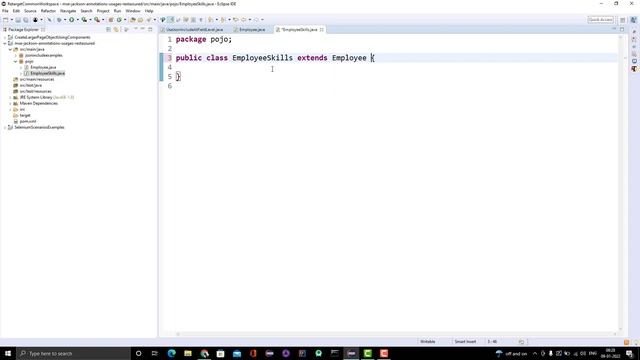Screen dimensions: 640x360
Task: Collapse the pojo package
Action: coord(16,61)
